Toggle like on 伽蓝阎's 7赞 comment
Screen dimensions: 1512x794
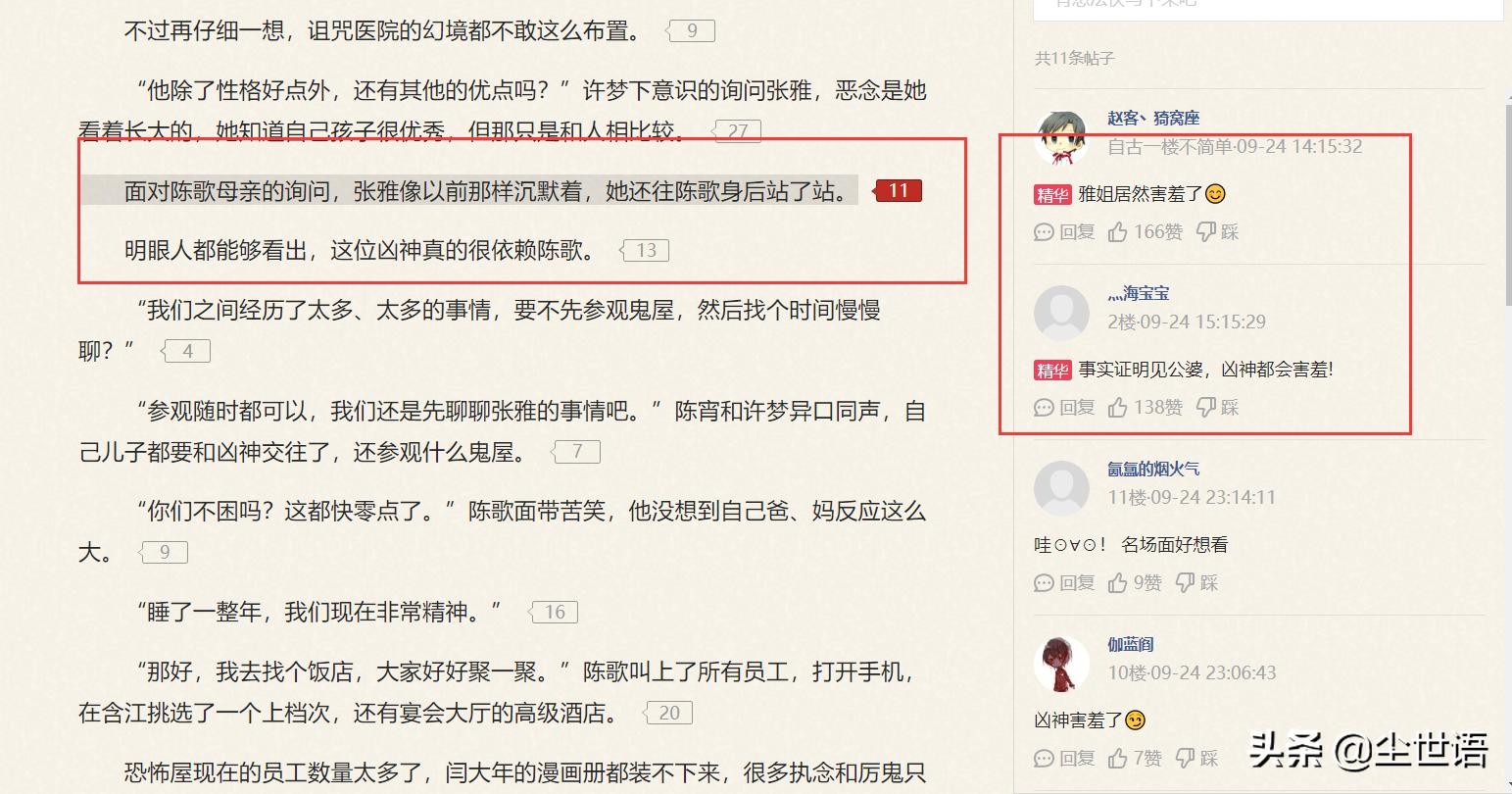pyautogui.click(x=1135, y=758)
